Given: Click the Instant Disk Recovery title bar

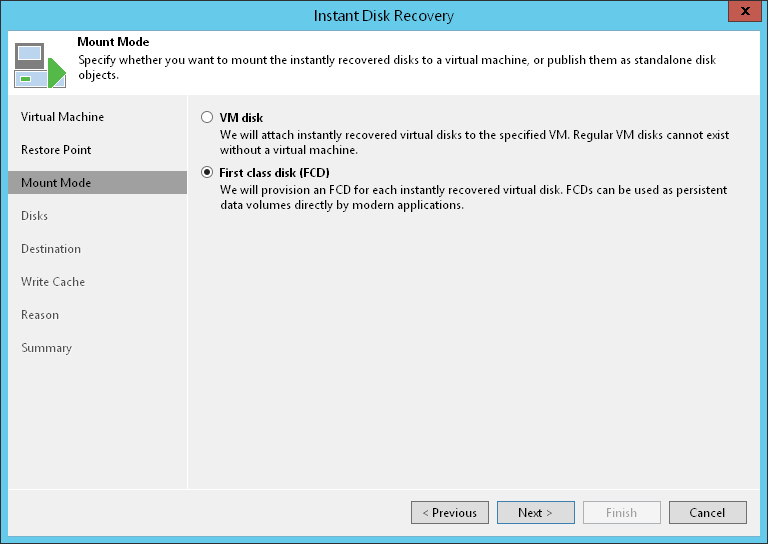Looking at the screenshot, I should coord(384,15).
